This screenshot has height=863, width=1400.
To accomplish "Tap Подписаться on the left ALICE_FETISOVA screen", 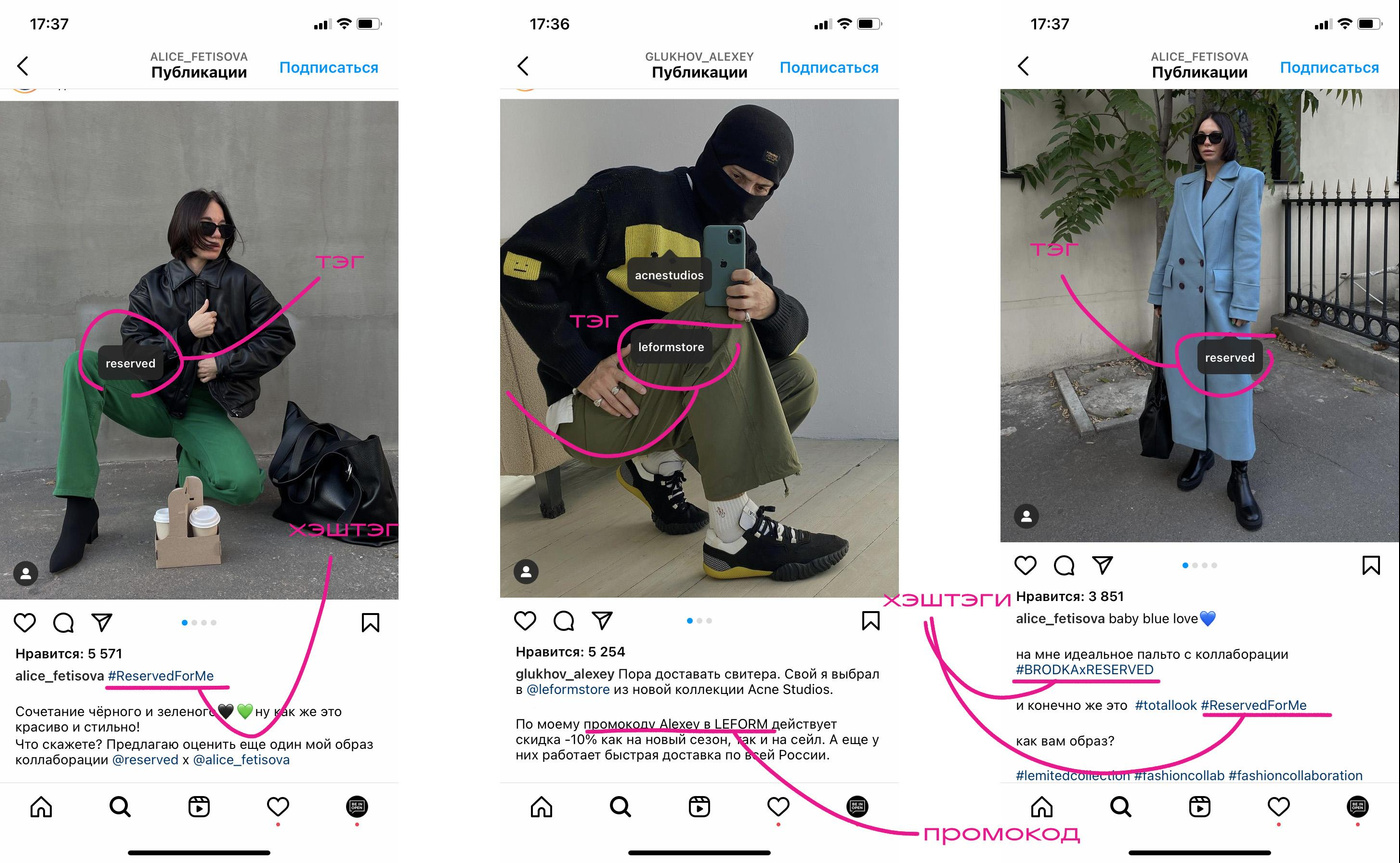I will point(329,68).
